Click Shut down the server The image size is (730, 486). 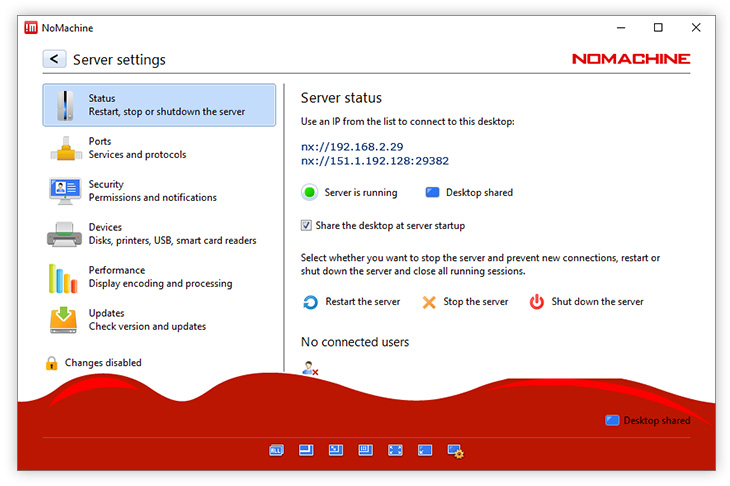coord(586,302)
